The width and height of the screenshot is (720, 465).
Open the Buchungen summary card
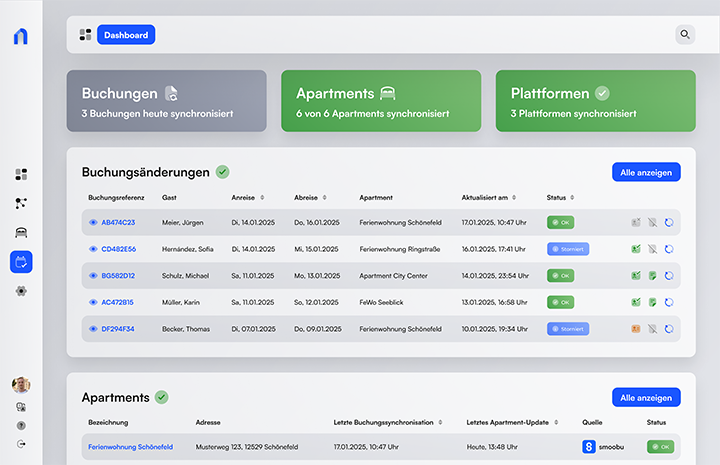166,102
